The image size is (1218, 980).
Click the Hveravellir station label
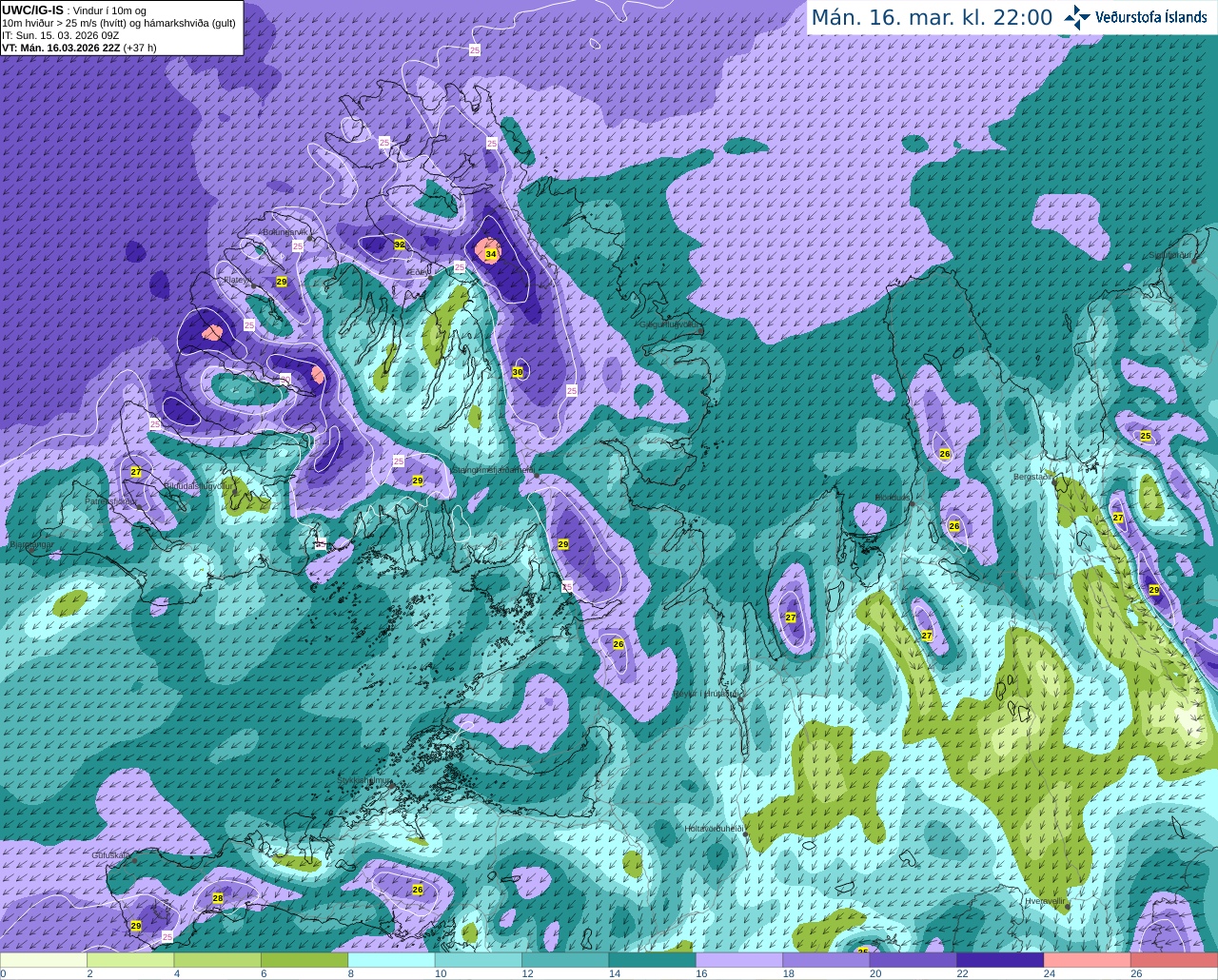coord(1044,900)
